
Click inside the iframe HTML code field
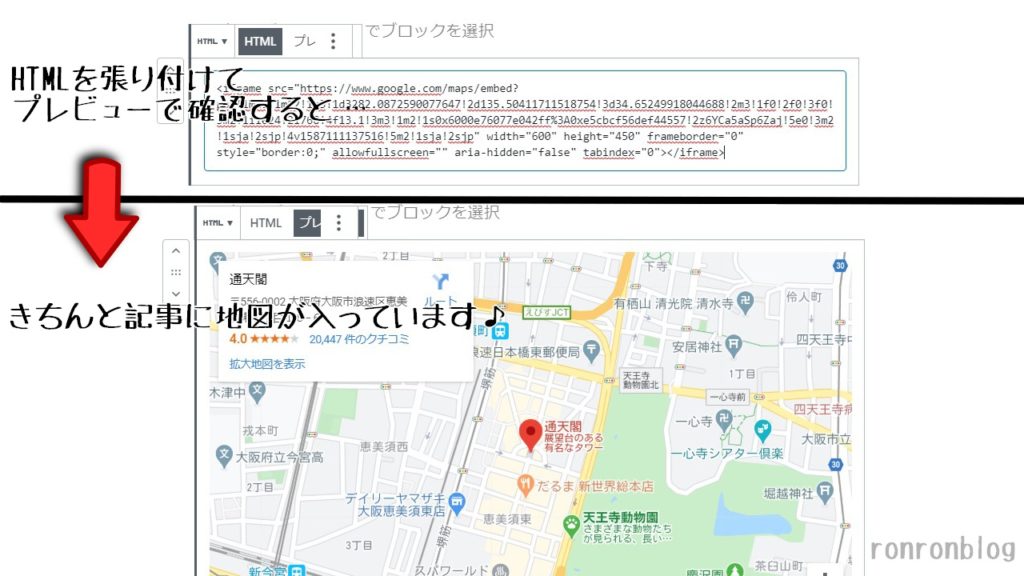[525, 121]
